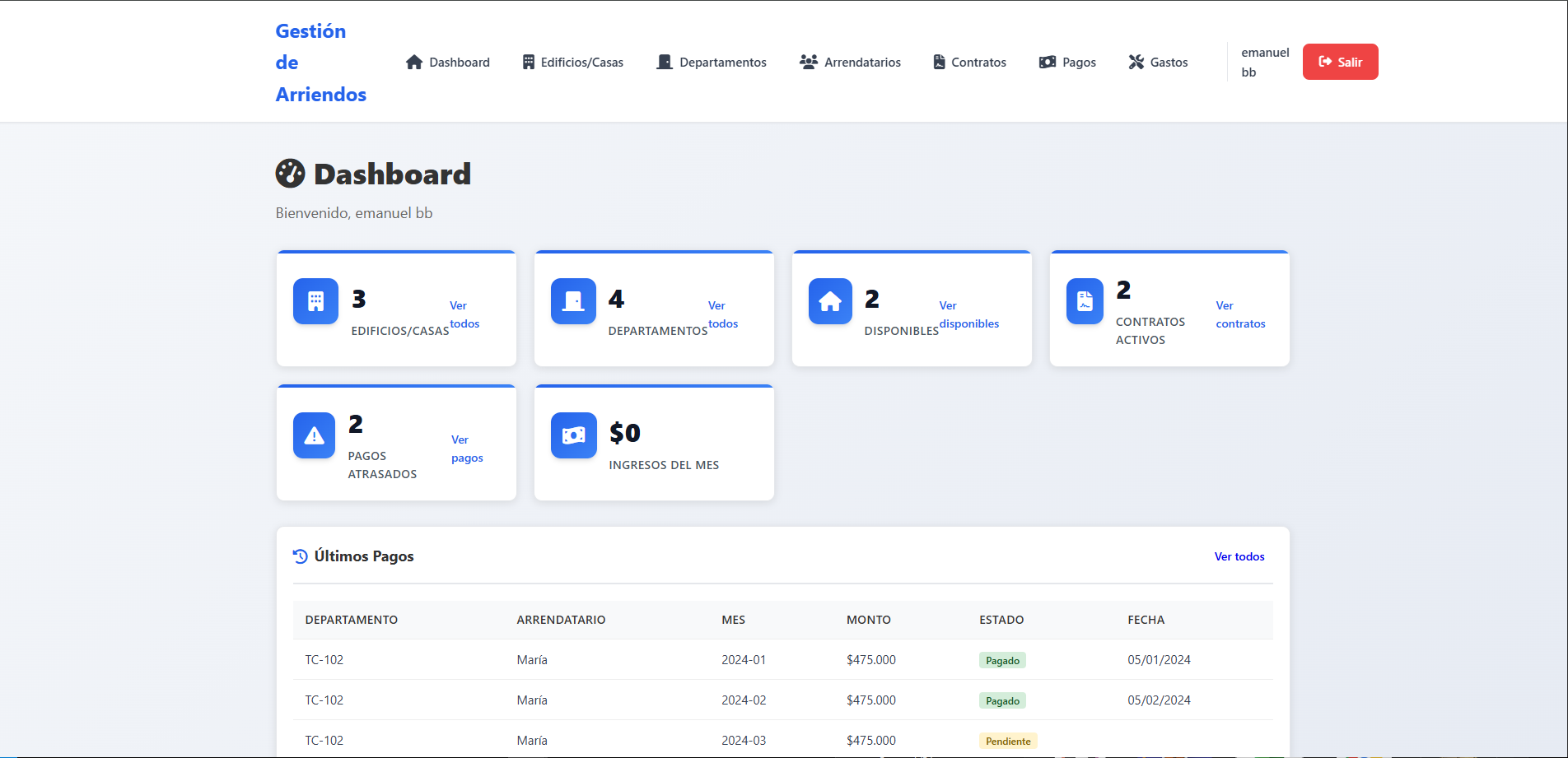The height and width of the screenshot is (758, 1568).
Task: Click the house icon on Disponibles card
Action: click(830, 301)
